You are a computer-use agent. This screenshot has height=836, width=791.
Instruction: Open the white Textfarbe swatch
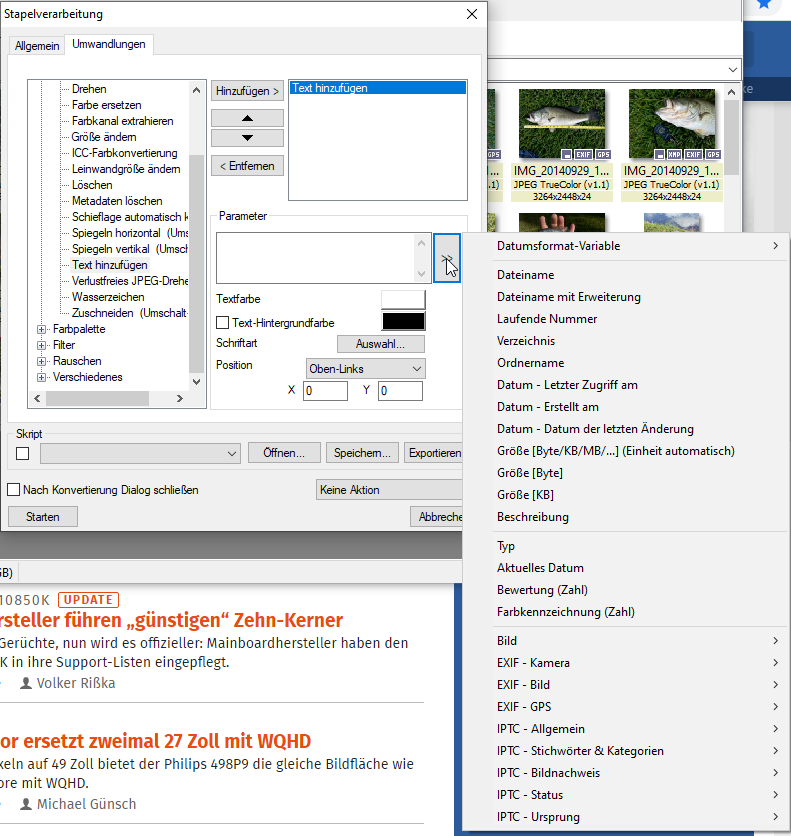click(x=403, y=300)
